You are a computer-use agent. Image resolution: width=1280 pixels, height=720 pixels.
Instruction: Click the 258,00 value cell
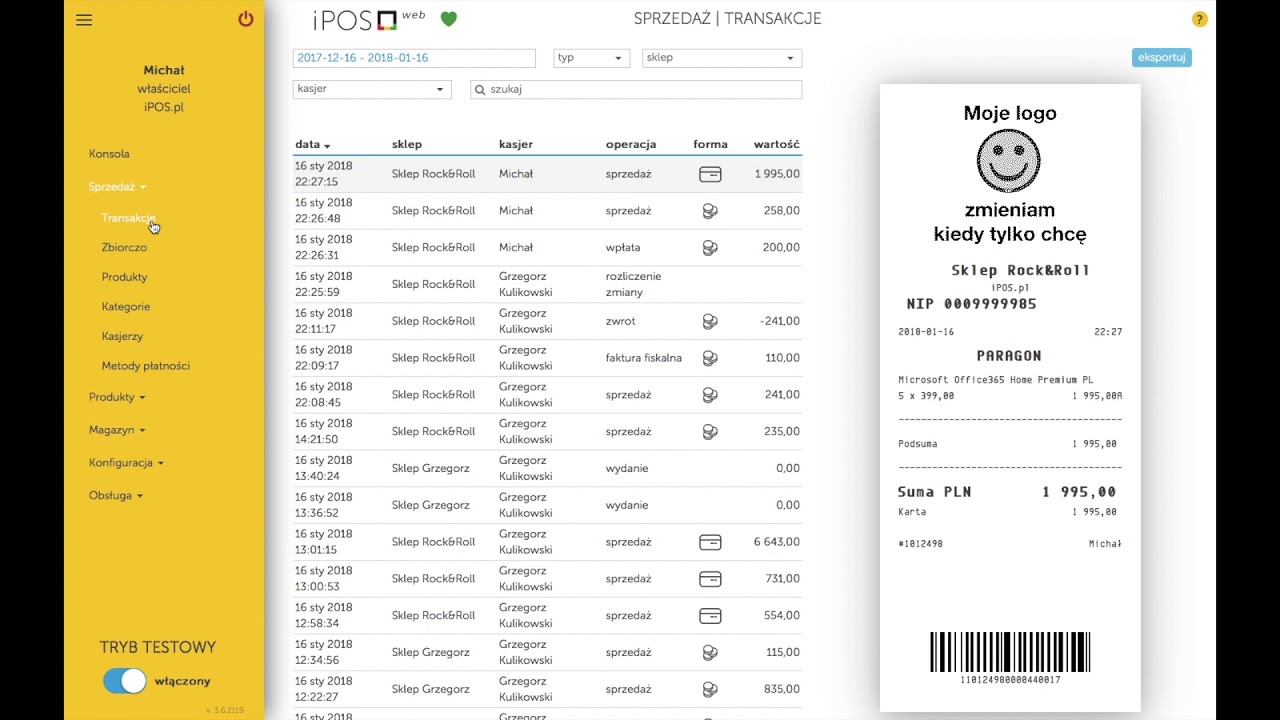tap(782, 211)
